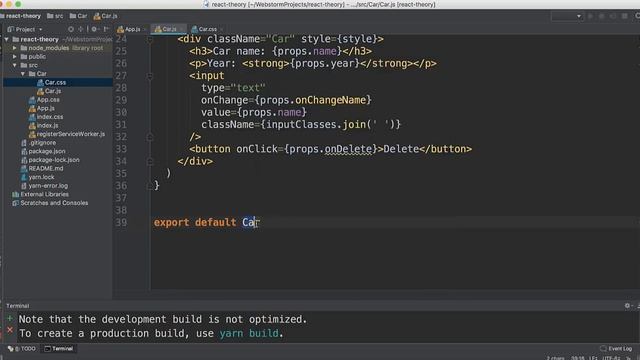Click 'yarn build' in terminal output
The width and height of the screenshot is (640, 360).
tap(249, 333)
